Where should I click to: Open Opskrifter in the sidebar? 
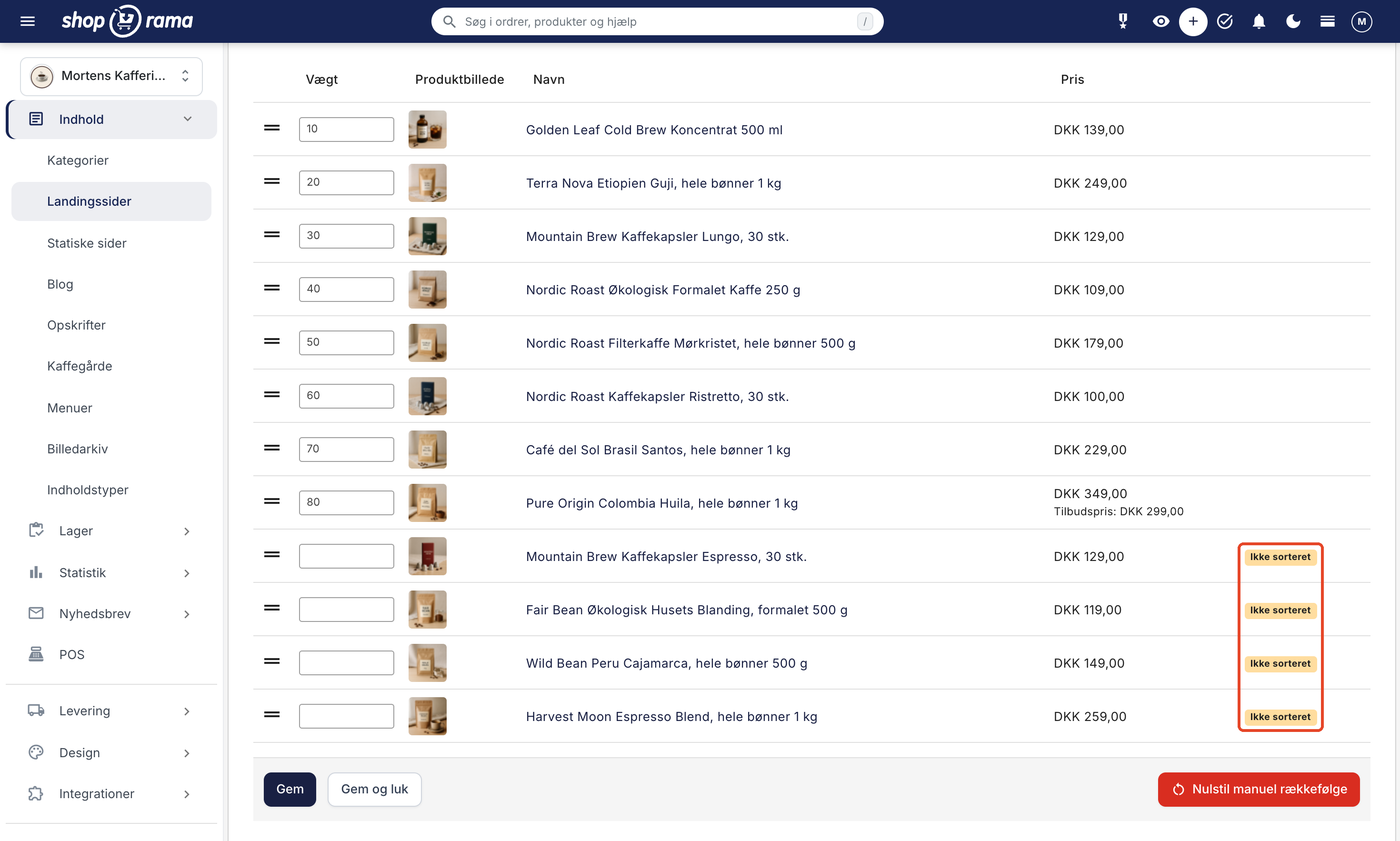point(111,325)
